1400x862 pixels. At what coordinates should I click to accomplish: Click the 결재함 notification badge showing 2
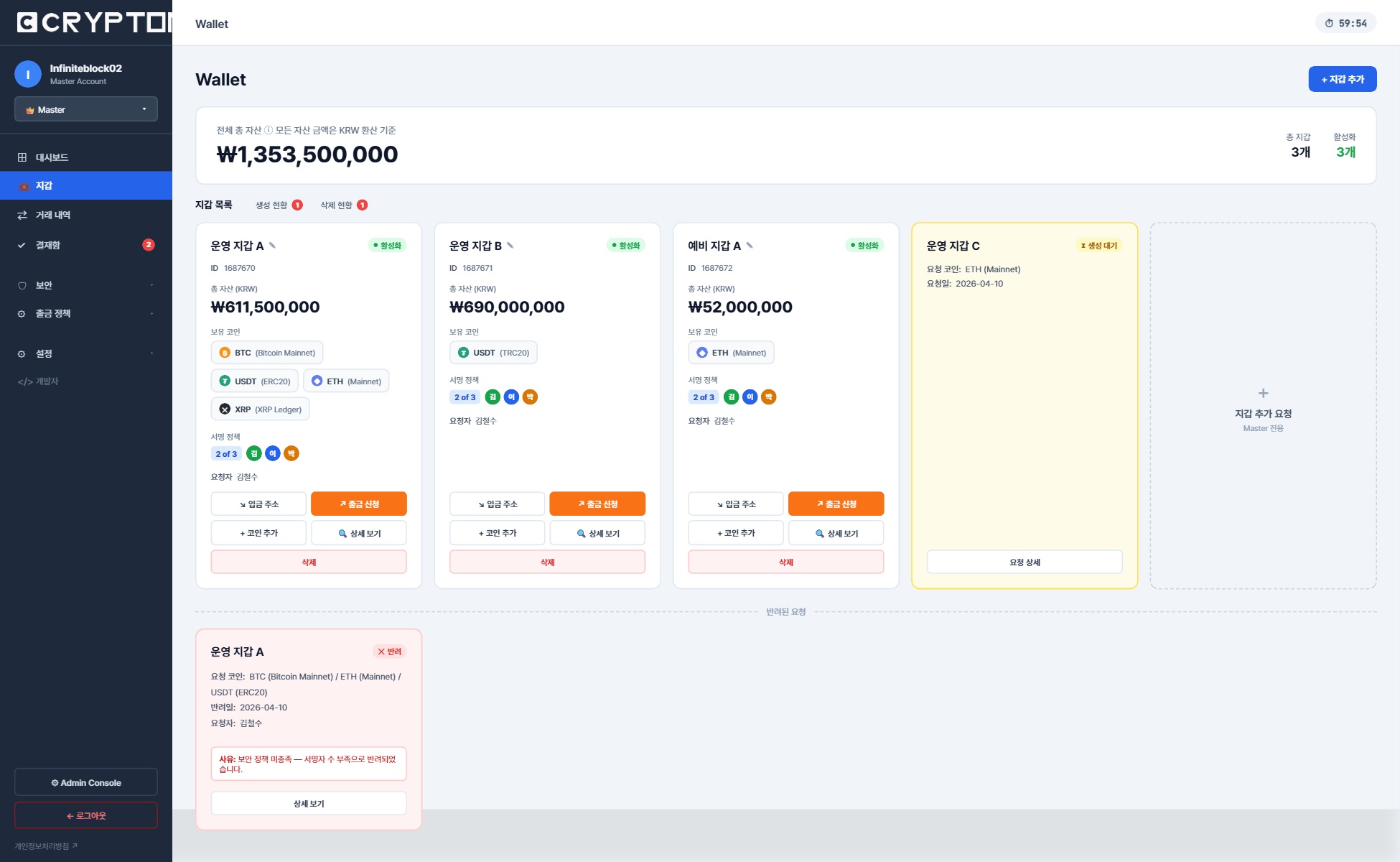click(149, 245)
